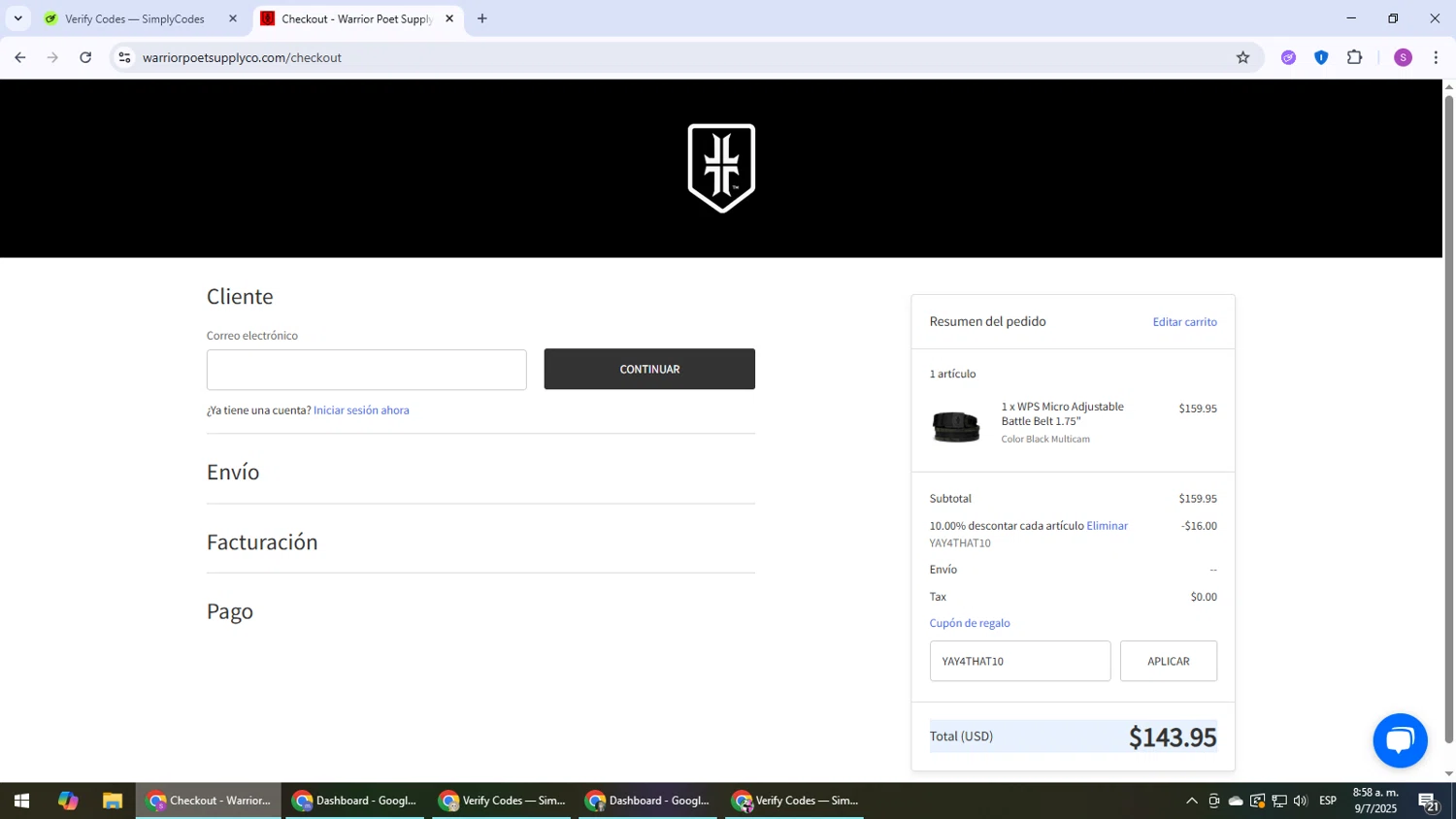Switch to first Dashboard - Google taskbar window

(355, 801)
